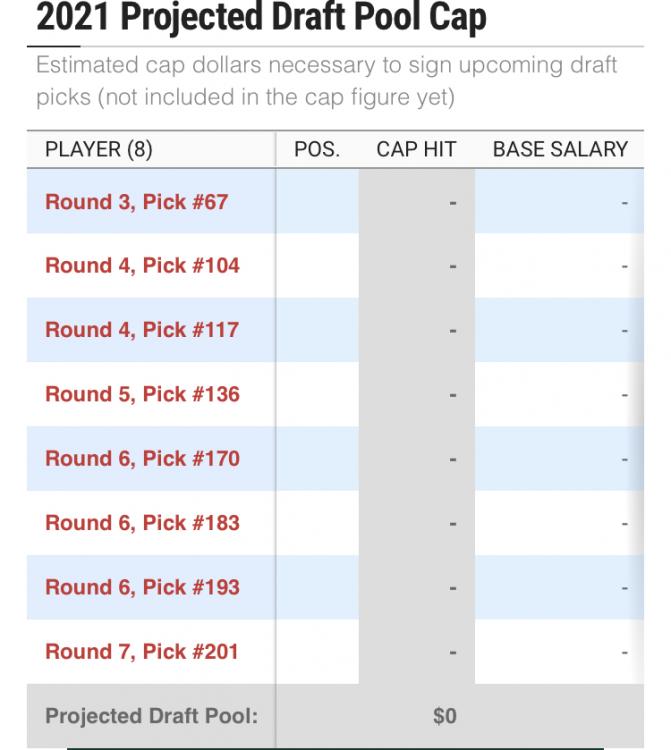Sort by the BASE SALARY column header
This screenshot has width=671, height=750.
(x=560, y=150)
